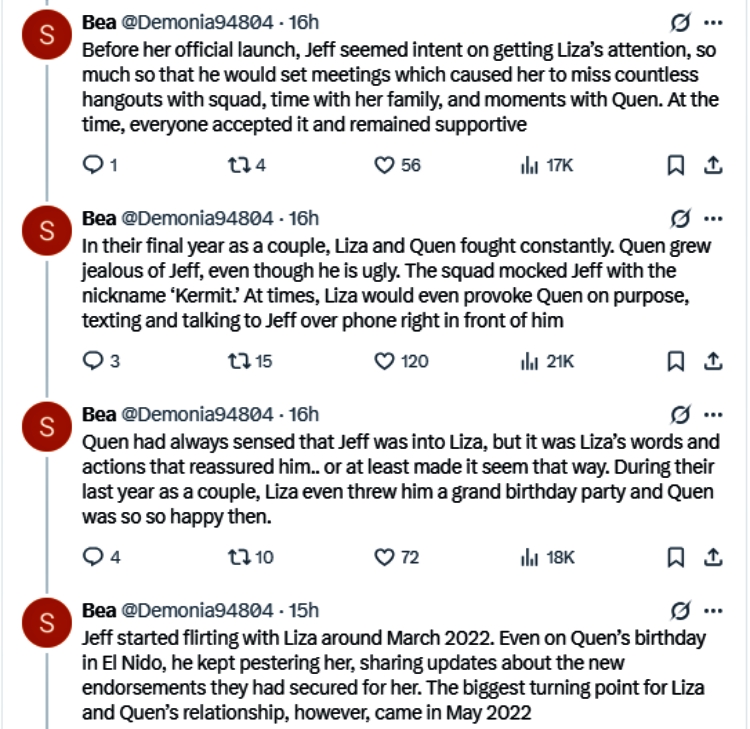View analytics showing 17K views
Viewport: 750px width, 729px height.
click(547, 166)
